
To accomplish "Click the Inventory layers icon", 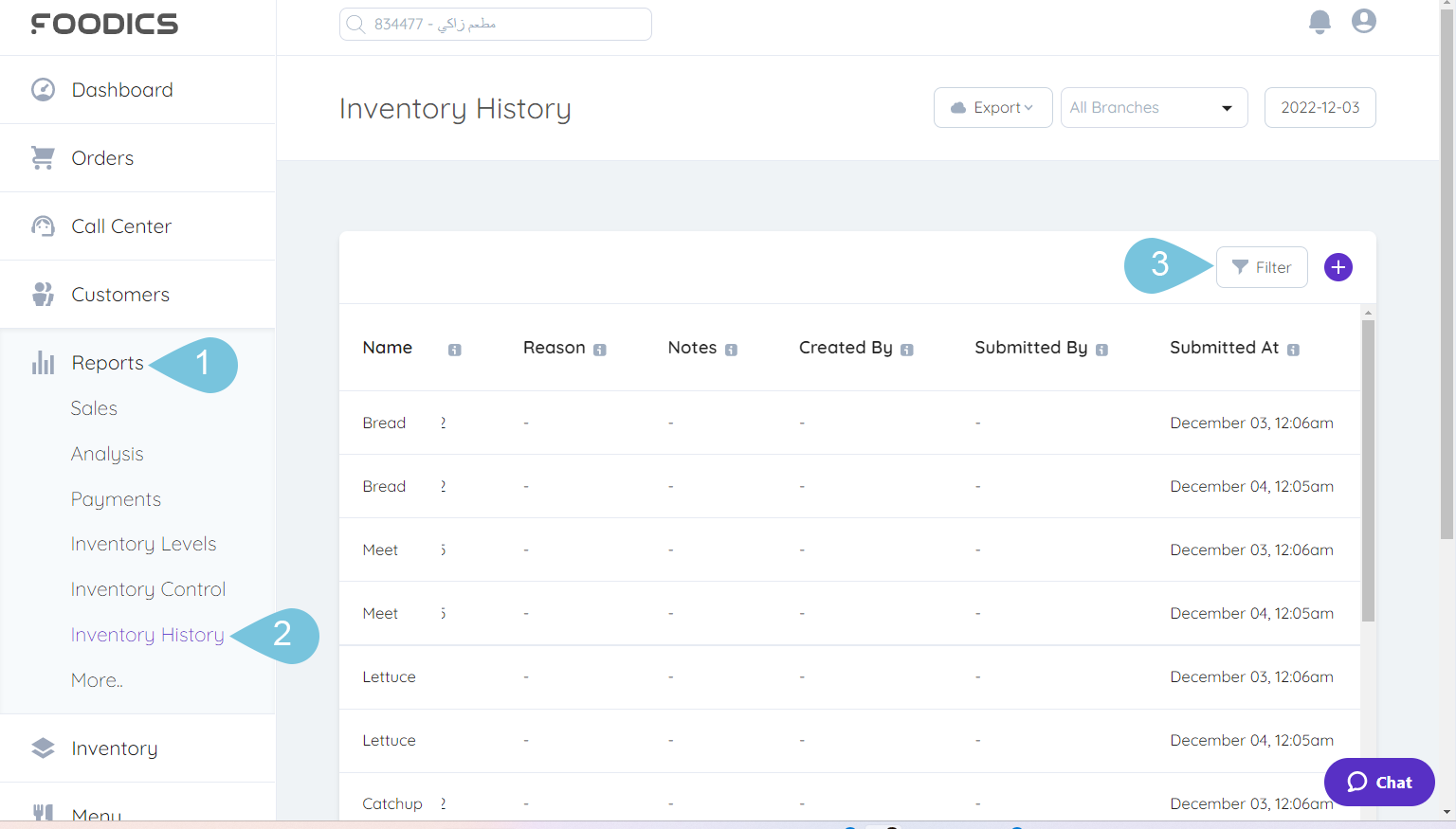I will pos(43,748).
